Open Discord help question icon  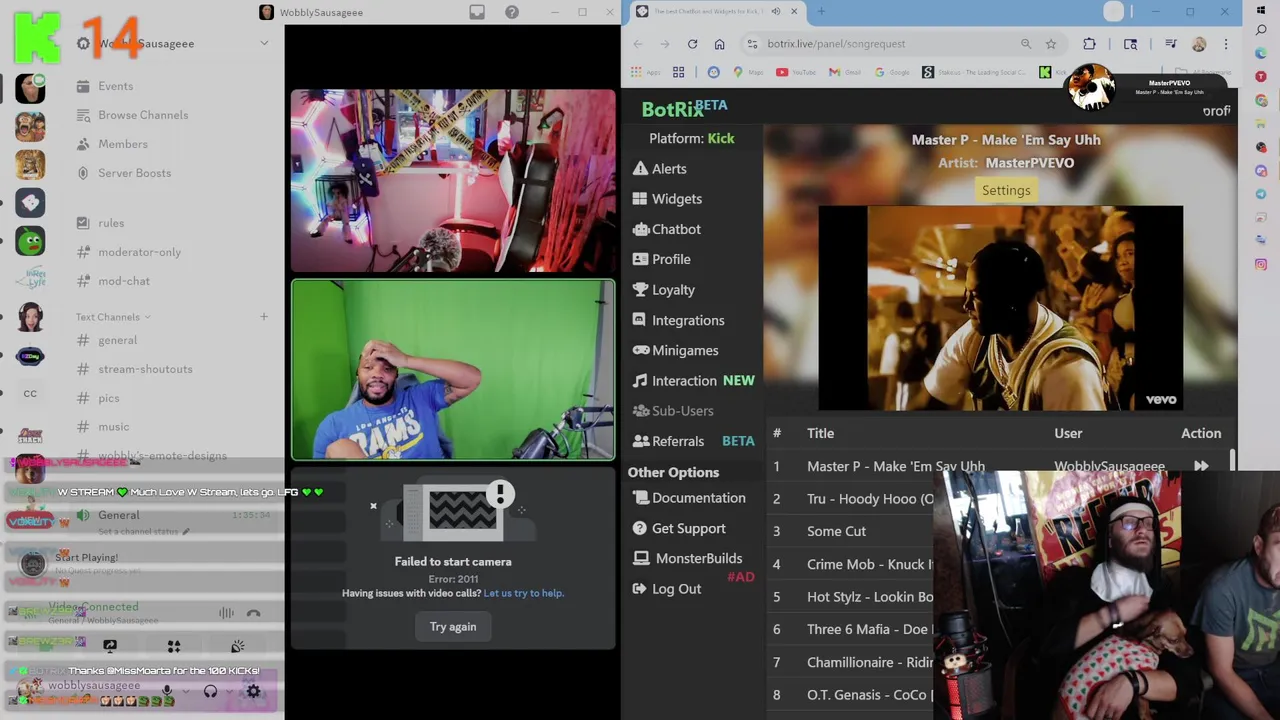(512, 12)
